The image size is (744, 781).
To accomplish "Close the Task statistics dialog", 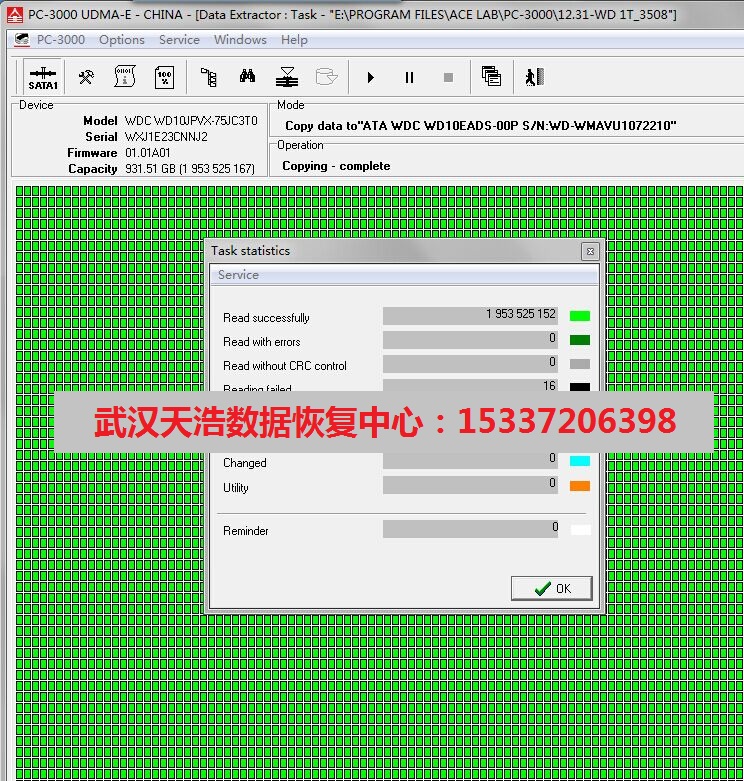I will click(590, 251).
